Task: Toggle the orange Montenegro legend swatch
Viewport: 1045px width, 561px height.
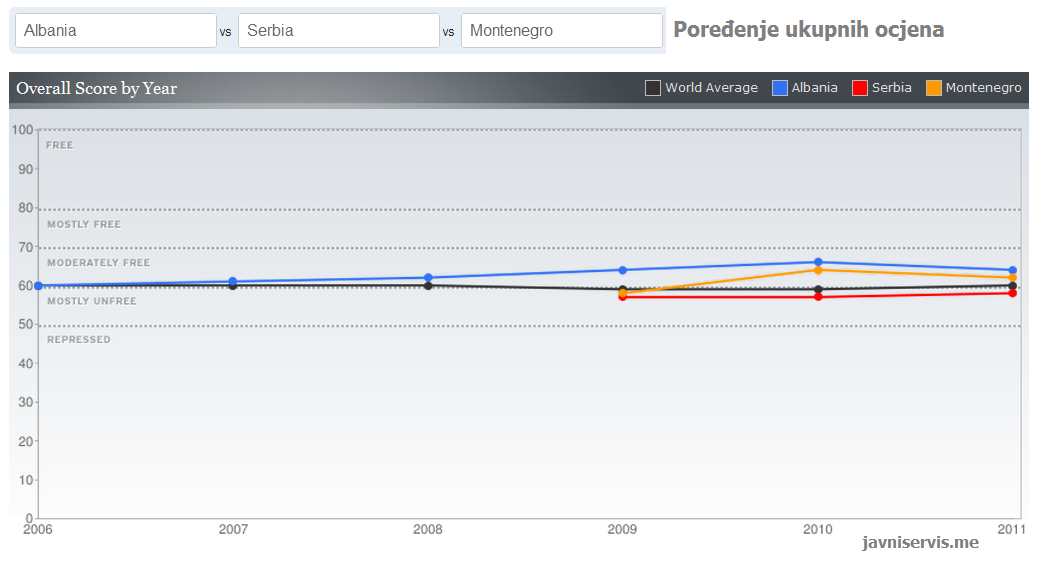Action: 934,88
